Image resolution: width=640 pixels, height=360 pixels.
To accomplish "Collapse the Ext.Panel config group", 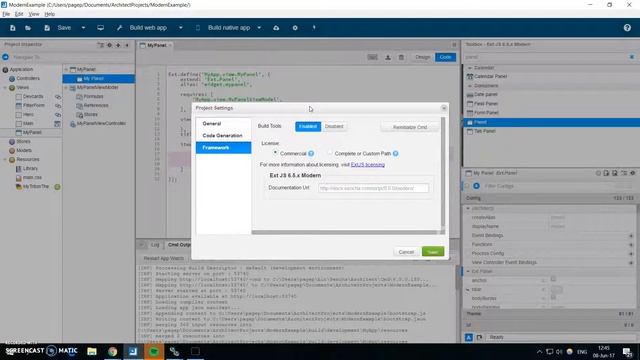I will click(x=468, y=271).
